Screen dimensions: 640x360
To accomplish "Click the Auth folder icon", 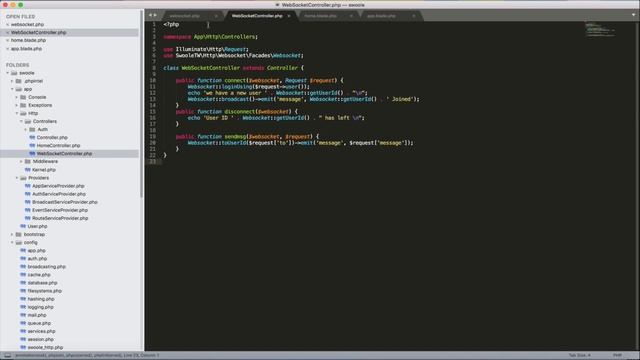I will 32,129.
